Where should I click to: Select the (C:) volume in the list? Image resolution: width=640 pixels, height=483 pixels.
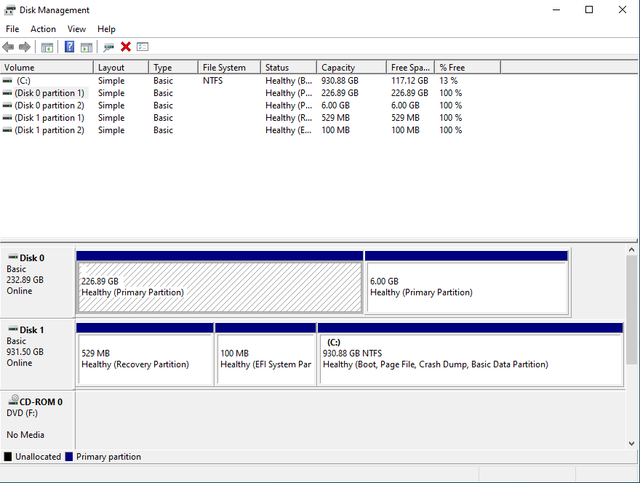pos(23,80)
